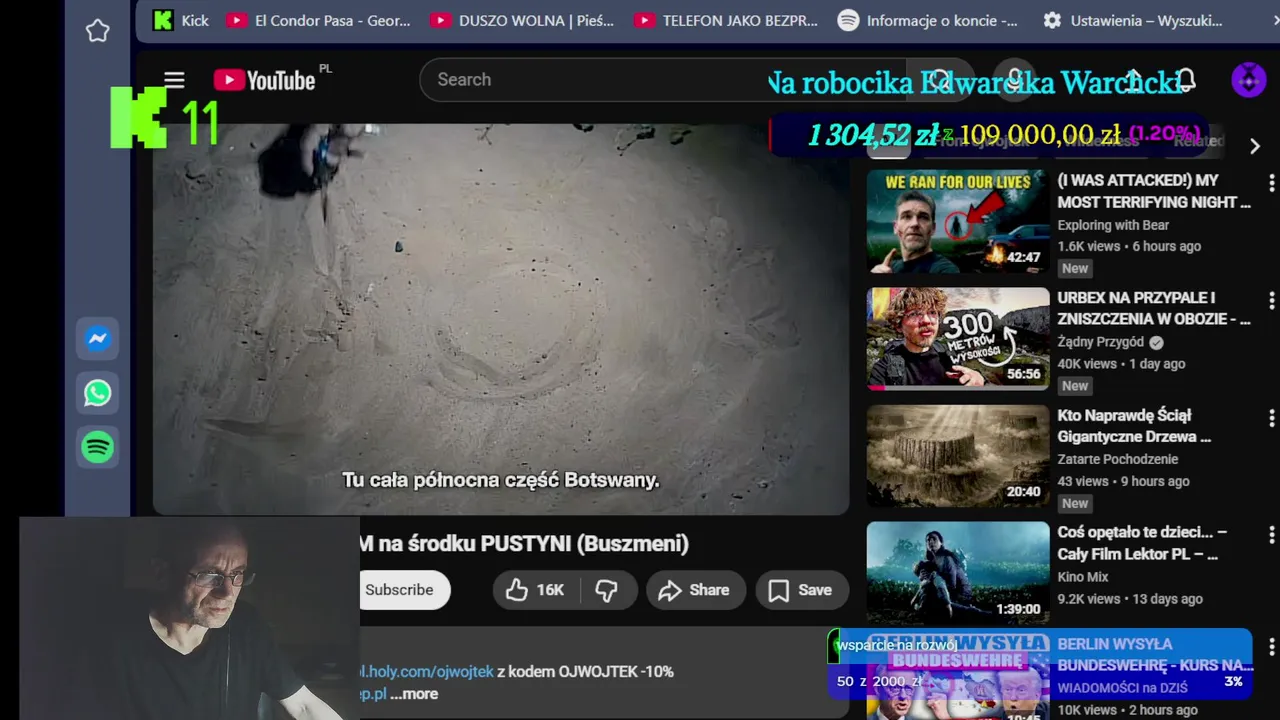This screenshot has width=1280, height=720.
Task: Click the webcam overlay feed
Action: 189,618
